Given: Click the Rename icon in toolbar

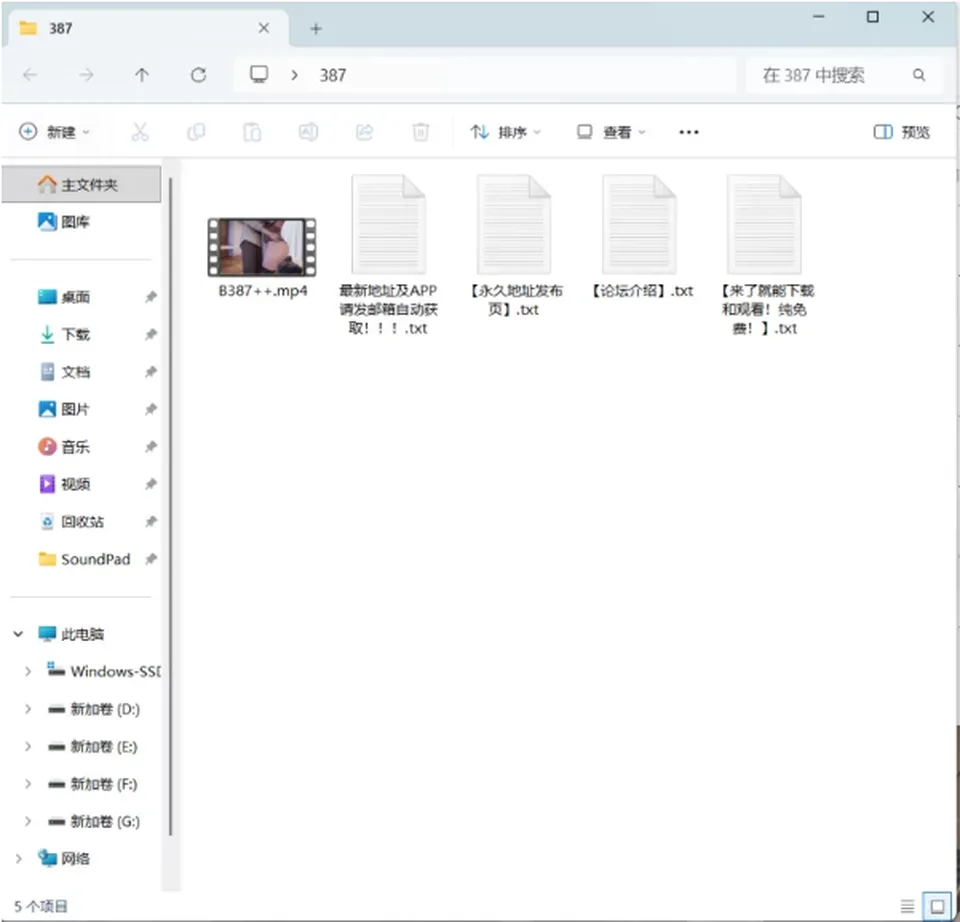Looking at the screenshot, I should point(308,132).
